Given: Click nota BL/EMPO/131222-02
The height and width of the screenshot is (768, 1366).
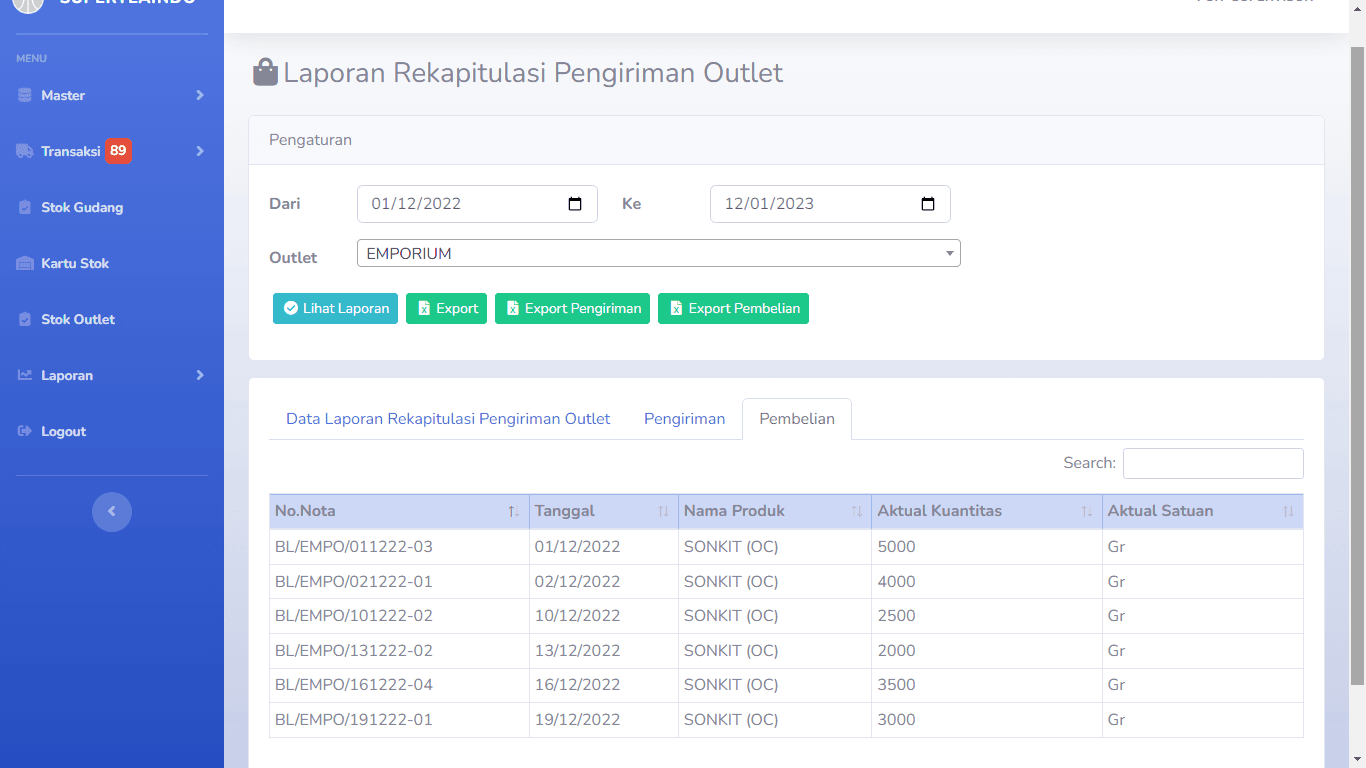Looking at the screenshot, I should pyautogui.click(x=354, y=650).
